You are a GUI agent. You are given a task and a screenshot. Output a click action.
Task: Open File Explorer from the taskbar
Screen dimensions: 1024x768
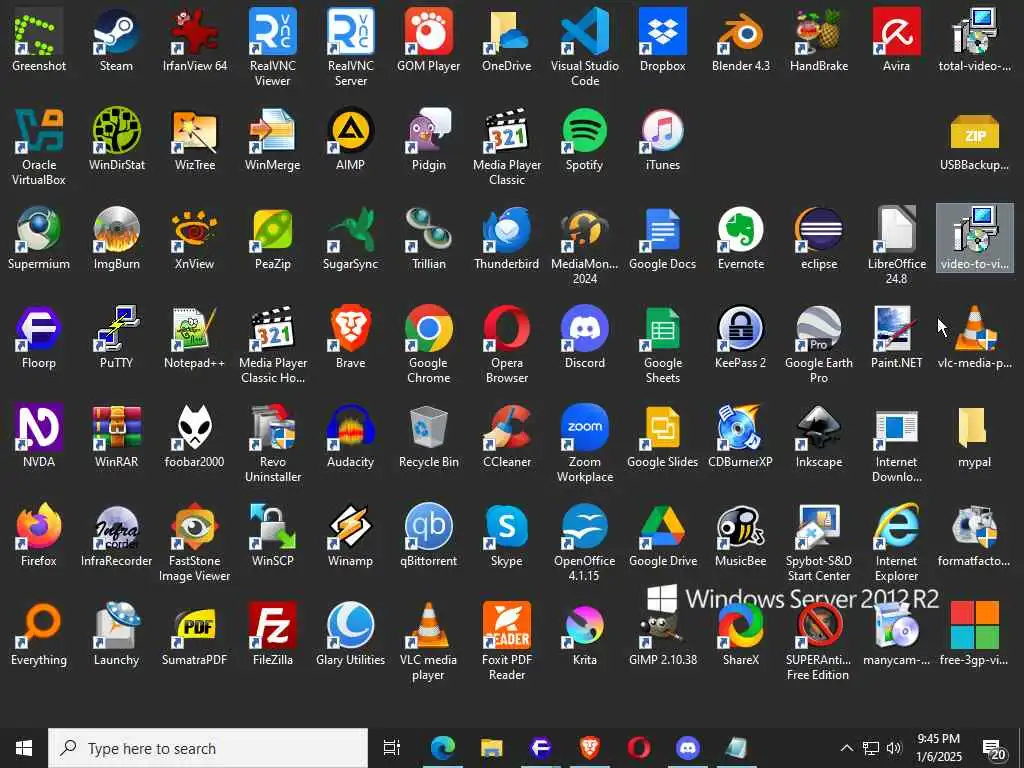(x=492, y=748)
